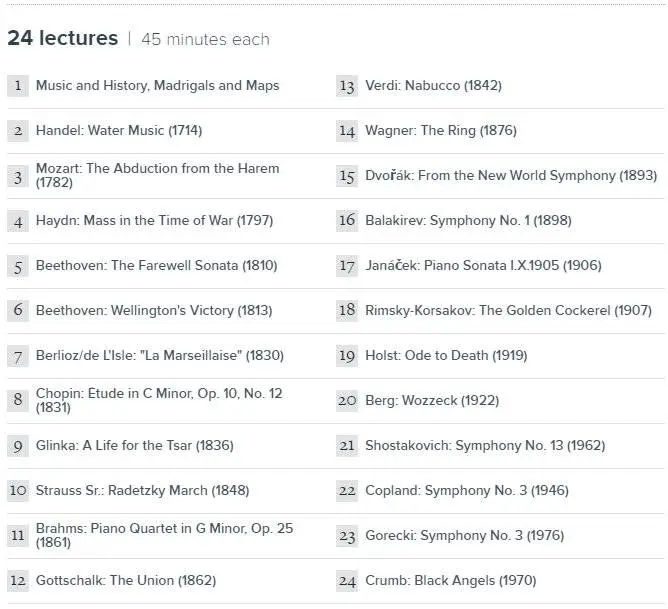
Task: Click the number 16 badge beside Balakirev
Action: coord(347,221)
